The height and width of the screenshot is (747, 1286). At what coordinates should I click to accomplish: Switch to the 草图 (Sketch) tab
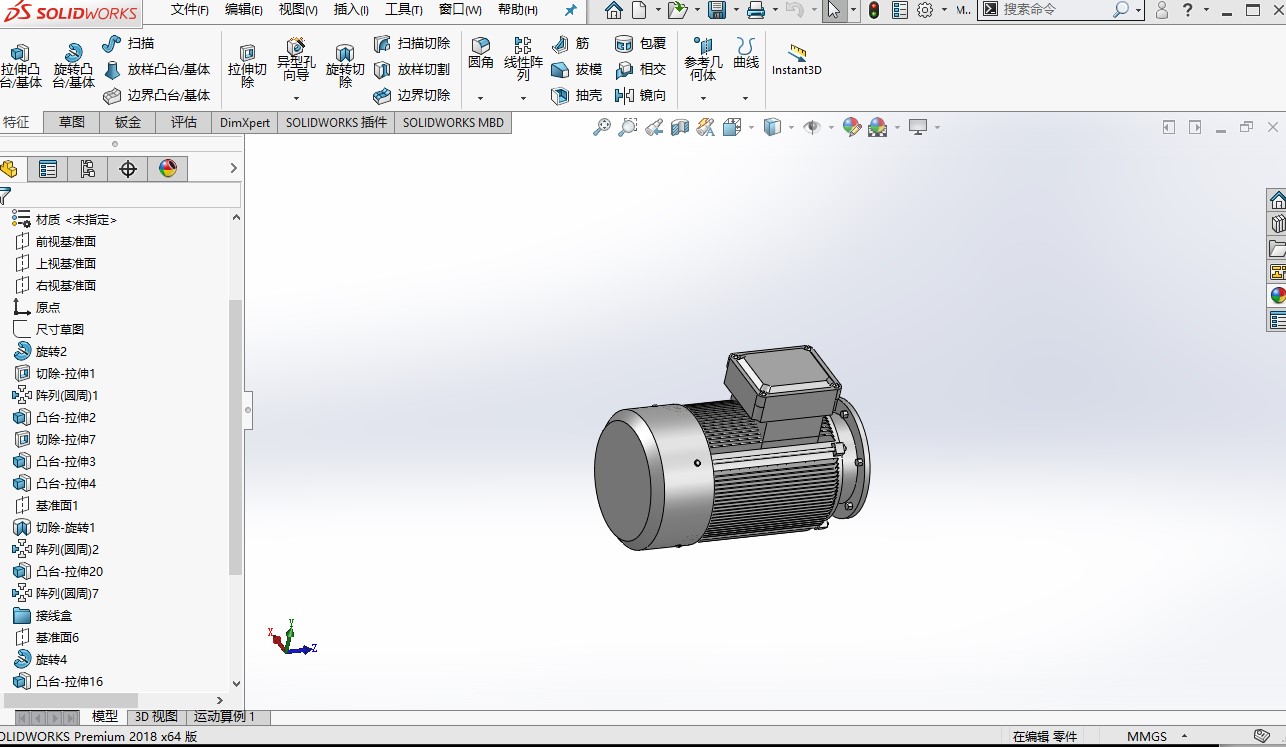click(x=70, y=122)
